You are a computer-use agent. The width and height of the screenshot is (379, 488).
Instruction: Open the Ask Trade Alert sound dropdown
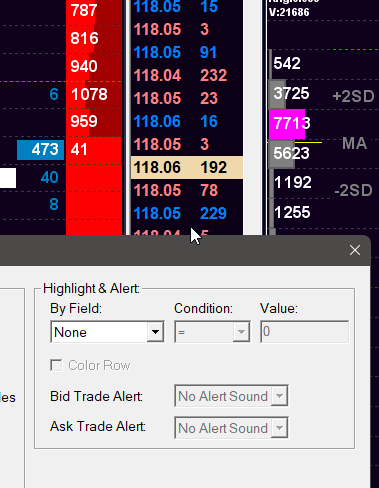[231, 428]
